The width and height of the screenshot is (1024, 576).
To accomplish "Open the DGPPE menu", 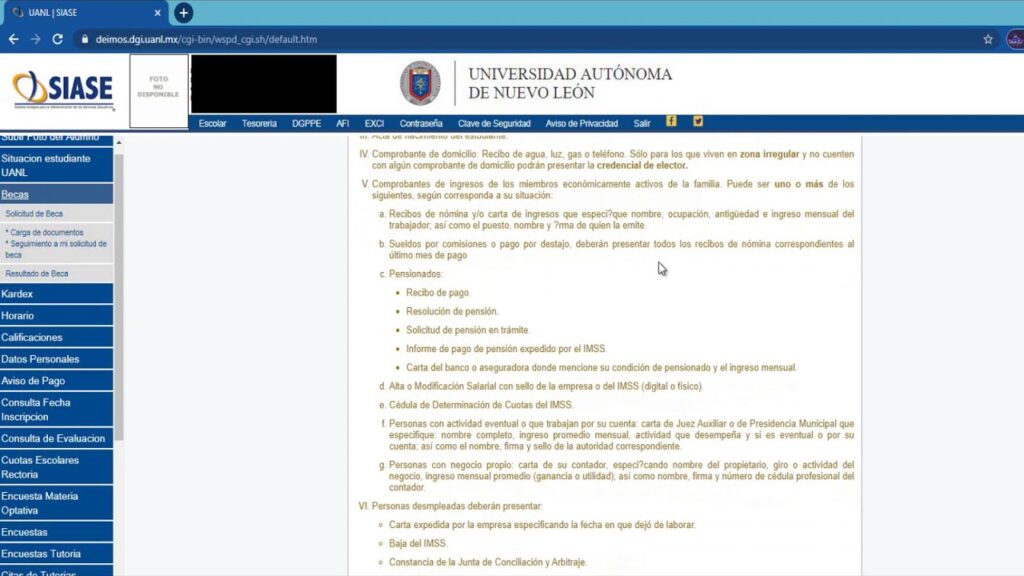I will [306, 123].
